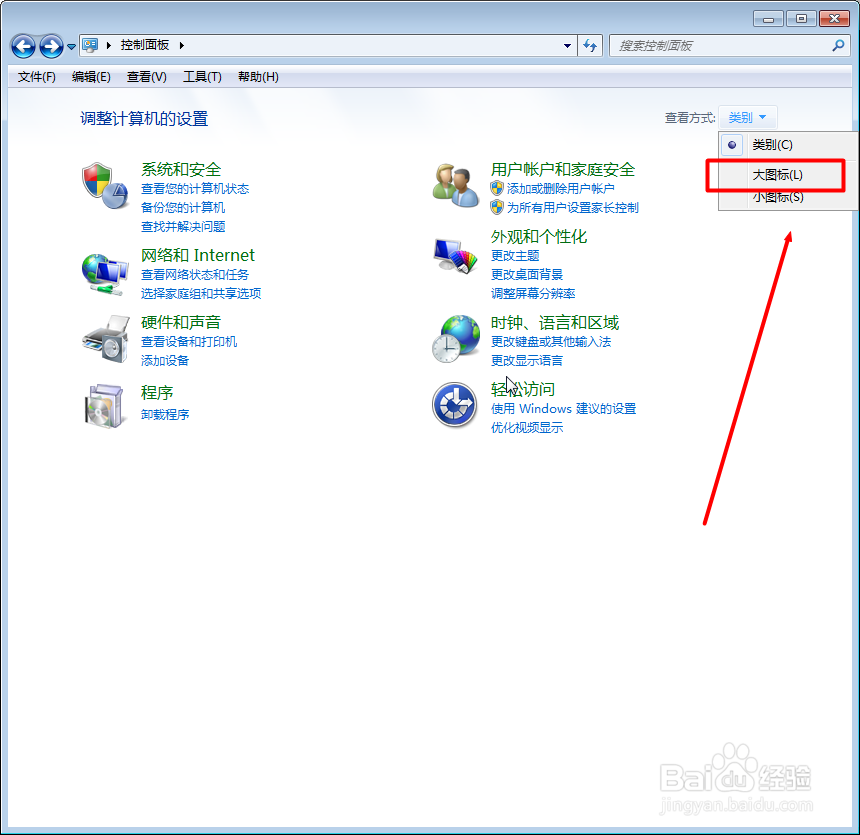Focus the 搜索控制面板 search field
The width and height of the screenshot is (860, 835).
tap(721, 46)
